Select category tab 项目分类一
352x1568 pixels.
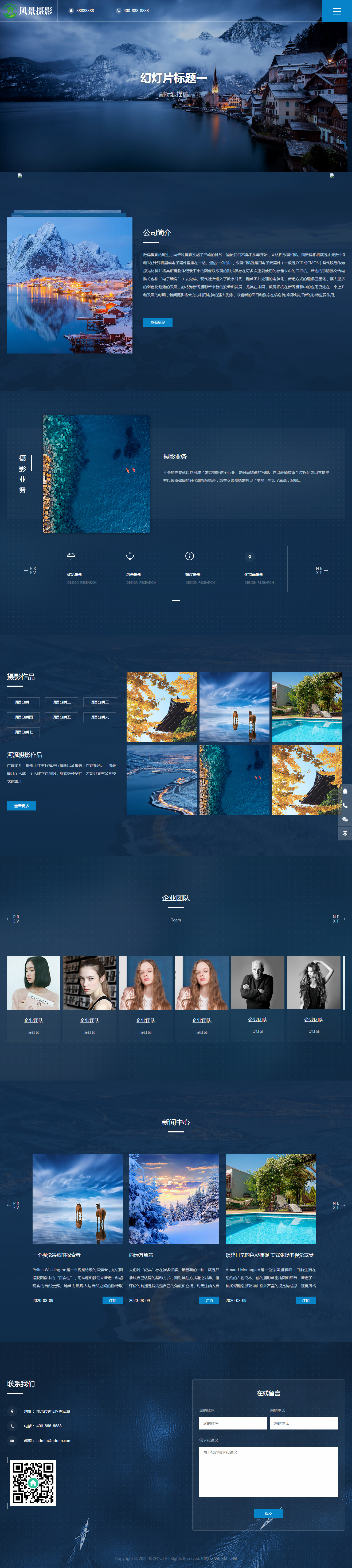23,702
